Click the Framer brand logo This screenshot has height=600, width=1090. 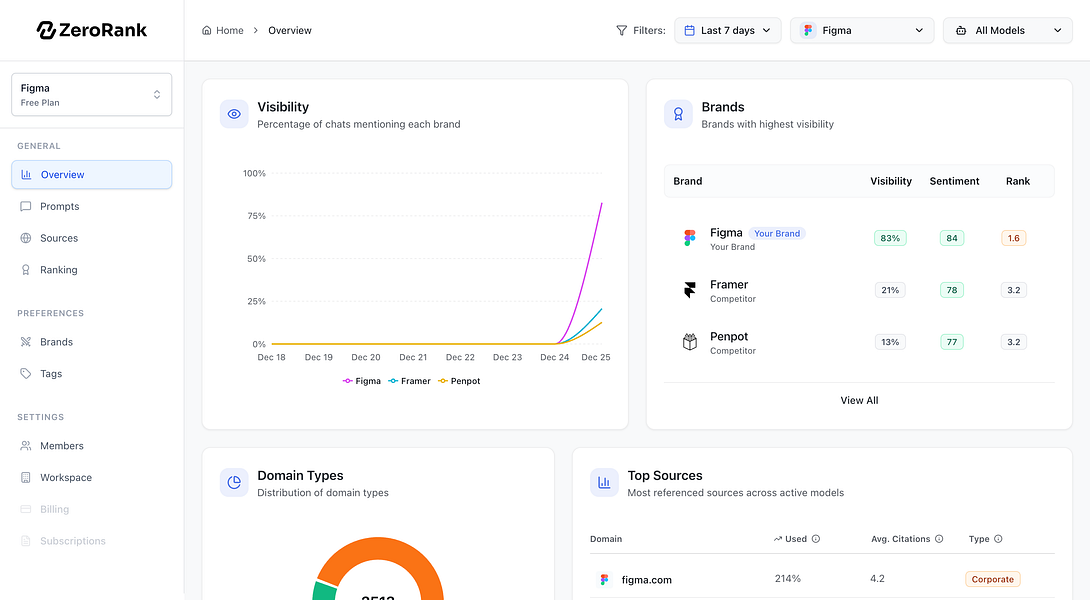pos(690,290)
